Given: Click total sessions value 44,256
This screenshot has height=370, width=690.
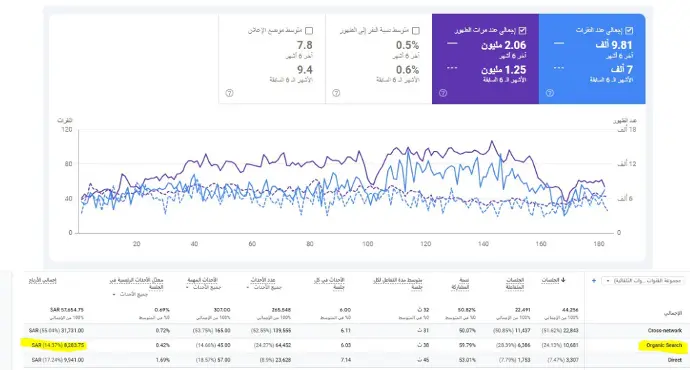Looking at the screenshot, I should tap(570, 310).
